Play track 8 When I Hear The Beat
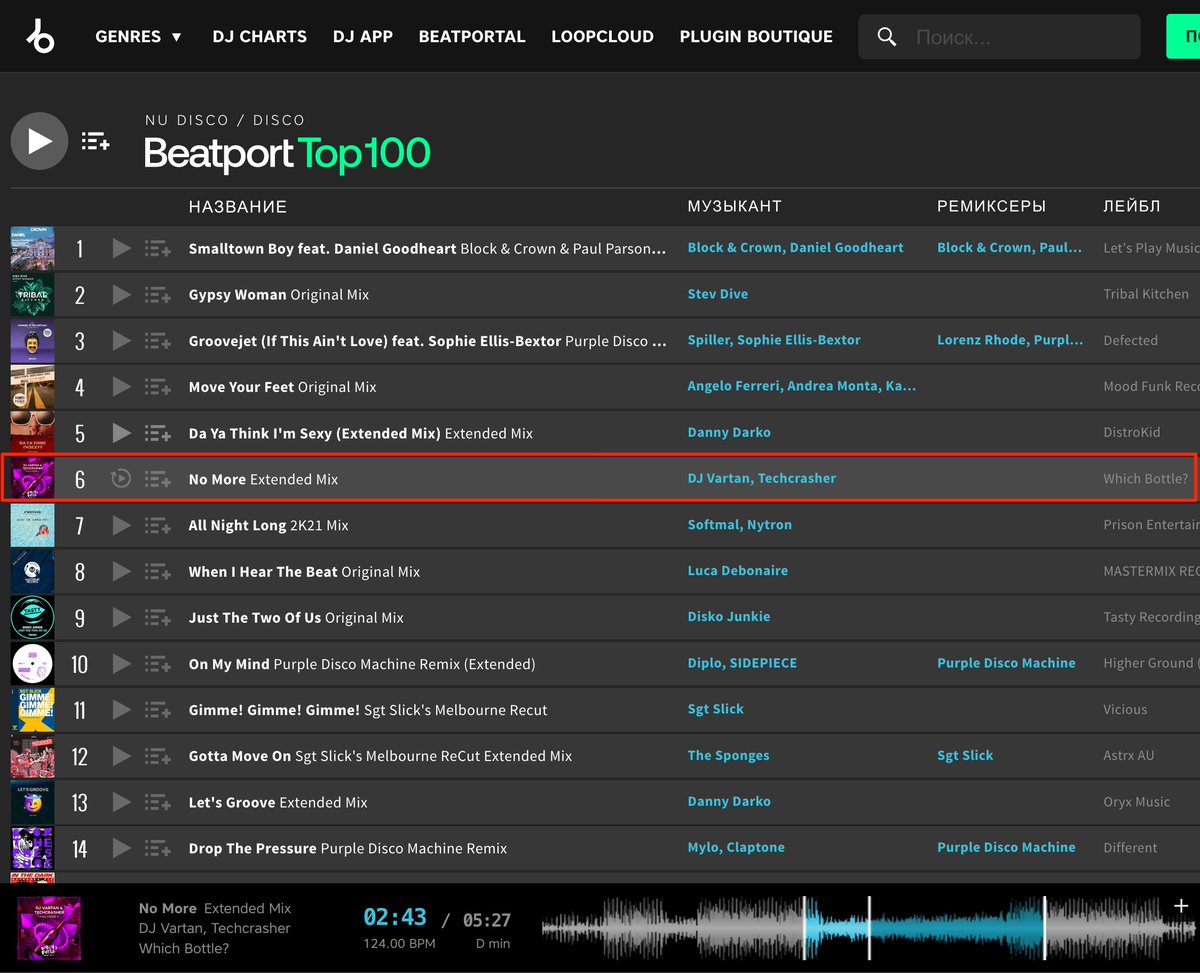Screen dimensions: 1200x973 click(121, 571)
